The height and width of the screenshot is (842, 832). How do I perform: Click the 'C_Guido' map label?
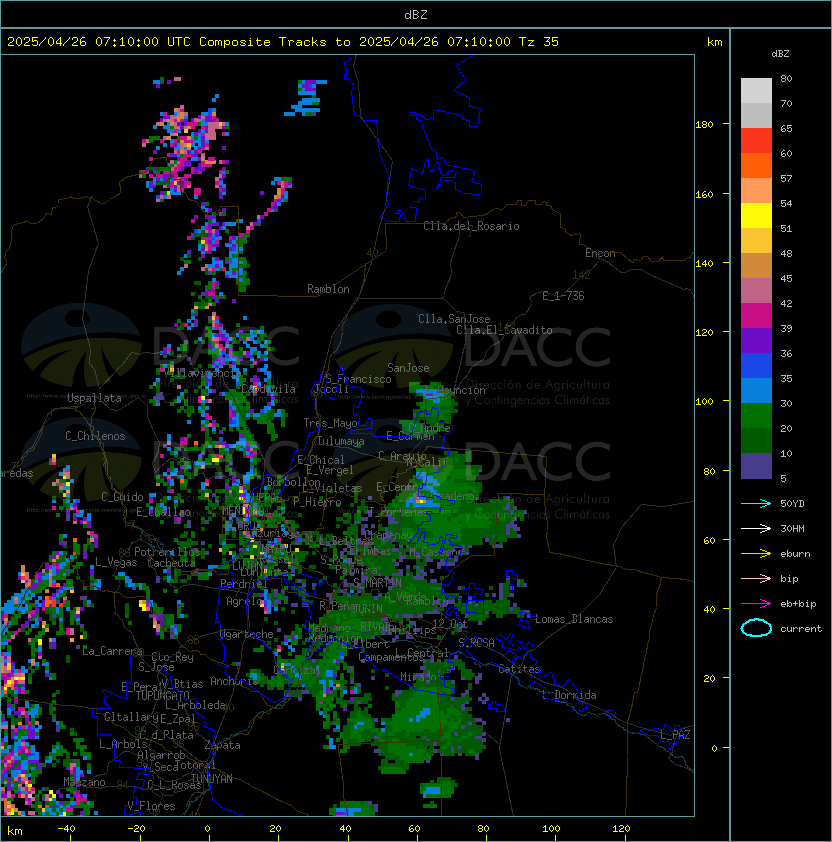[122, 497]
